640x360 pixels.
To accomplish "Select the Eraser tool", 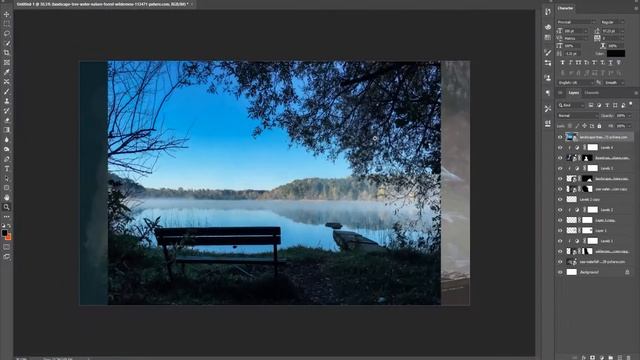I will pyautogui.click(x=7, y=120).
